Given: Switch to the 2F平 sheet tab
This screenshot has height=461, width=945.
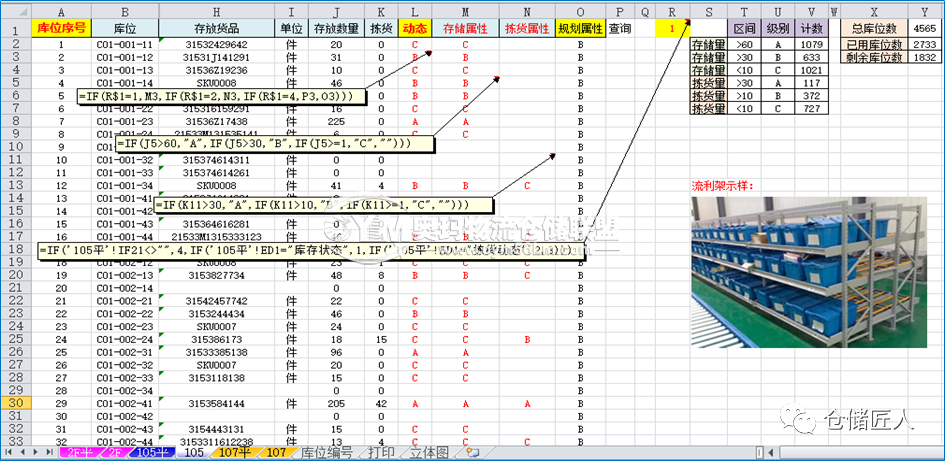Looking at the screenshot, I should tap(81, 452).
